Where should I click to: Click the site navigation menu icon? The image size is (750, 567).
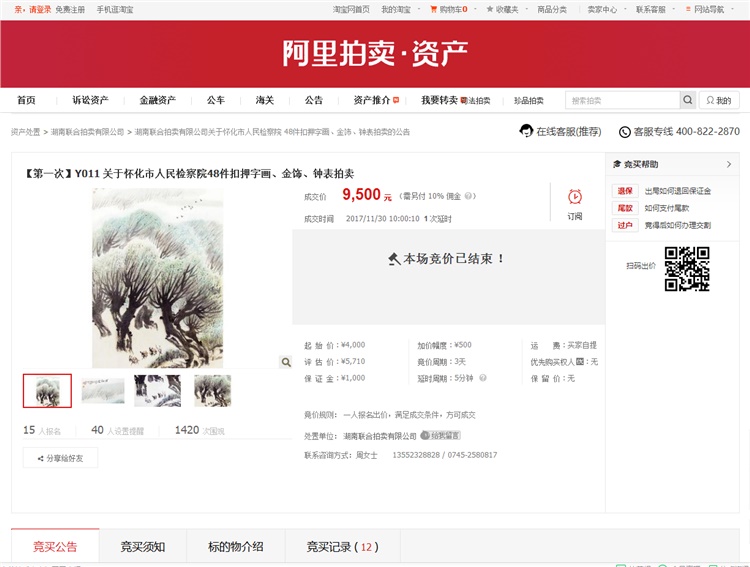point(688,9)
